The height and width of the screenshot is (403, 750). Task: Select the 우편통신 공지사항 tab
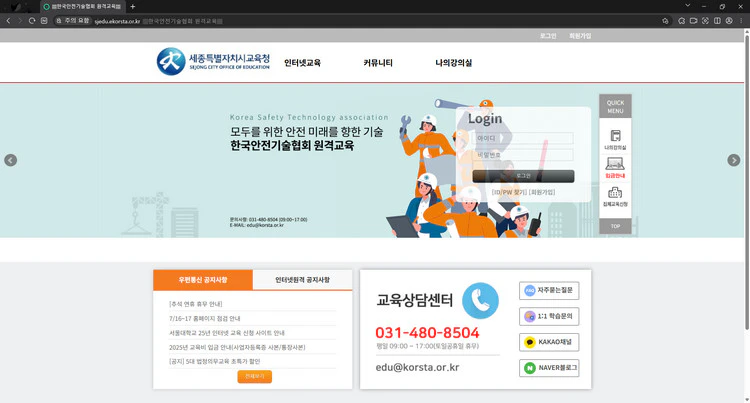(x=203, y=280)
